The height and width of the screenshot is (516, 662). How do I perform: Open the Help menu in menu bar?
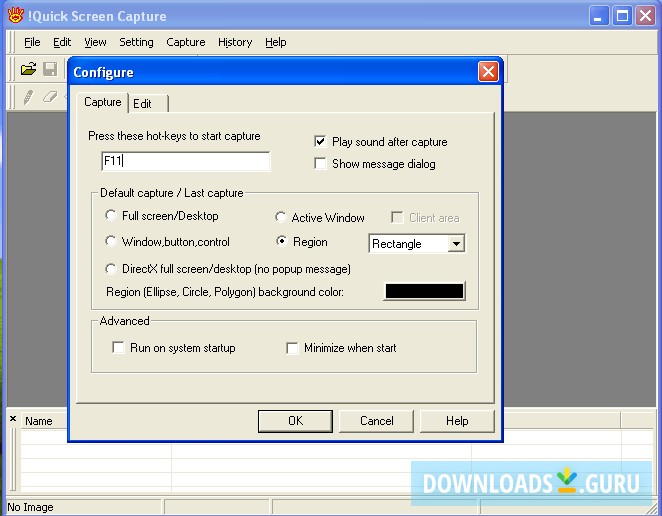pos(276,42)
